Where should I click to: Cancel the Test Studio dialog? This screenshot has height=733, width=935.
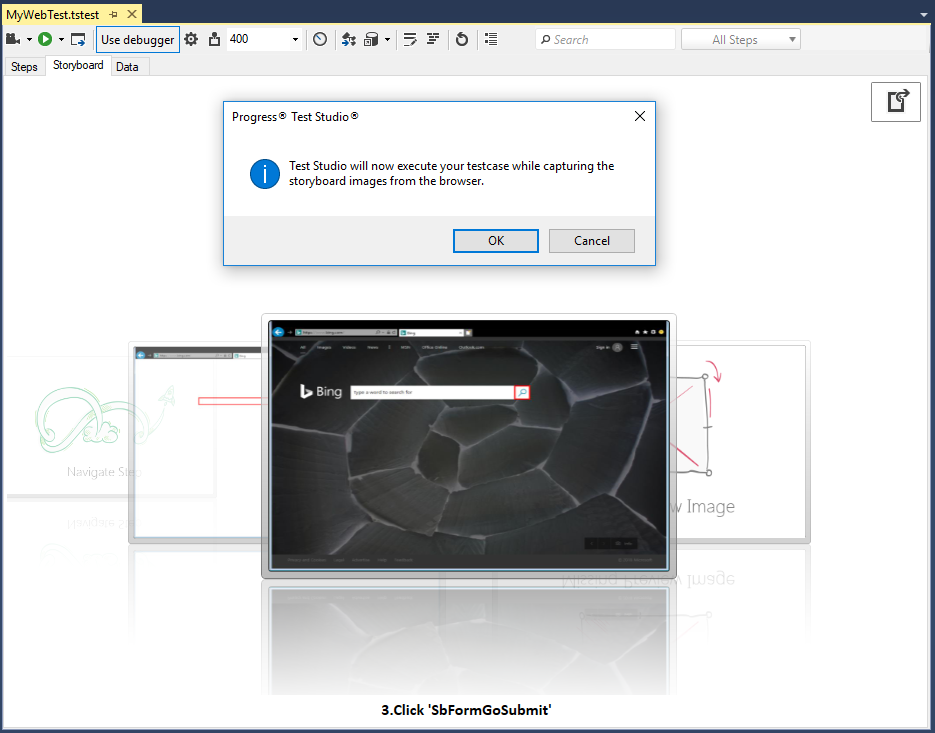click(x=592, y=240)
